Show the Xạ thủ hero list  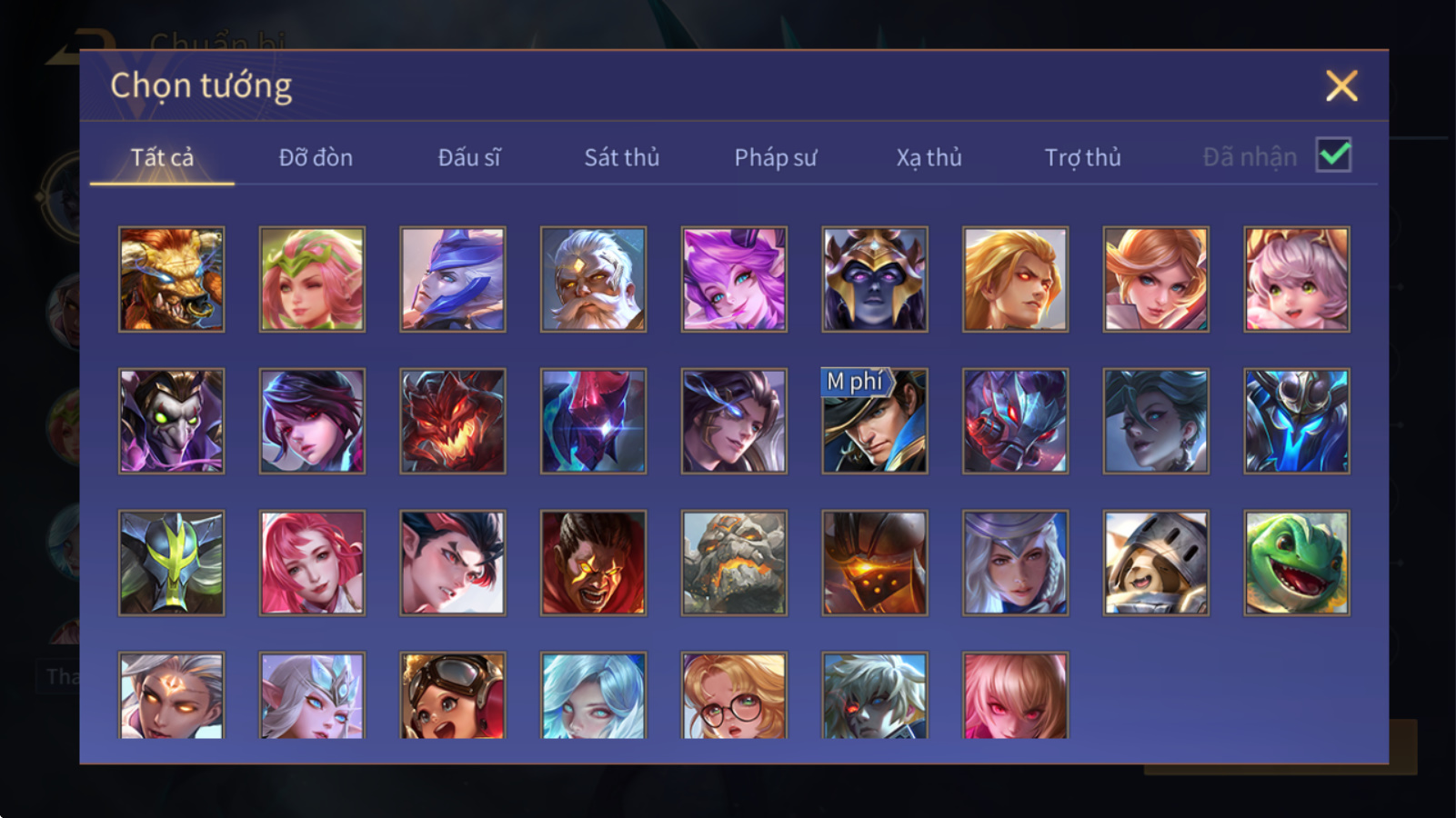(x=929, y=157)
